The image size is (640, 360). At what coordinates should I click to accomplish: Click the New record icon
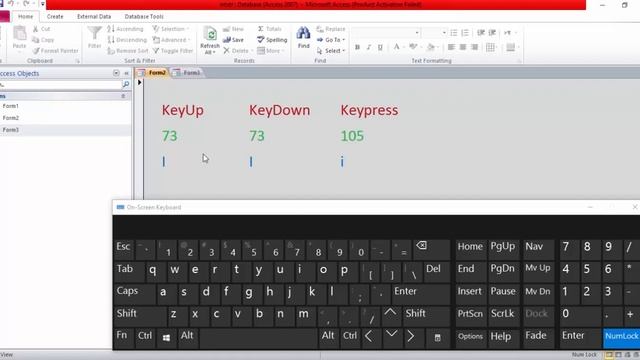click(x=227, y=29)
